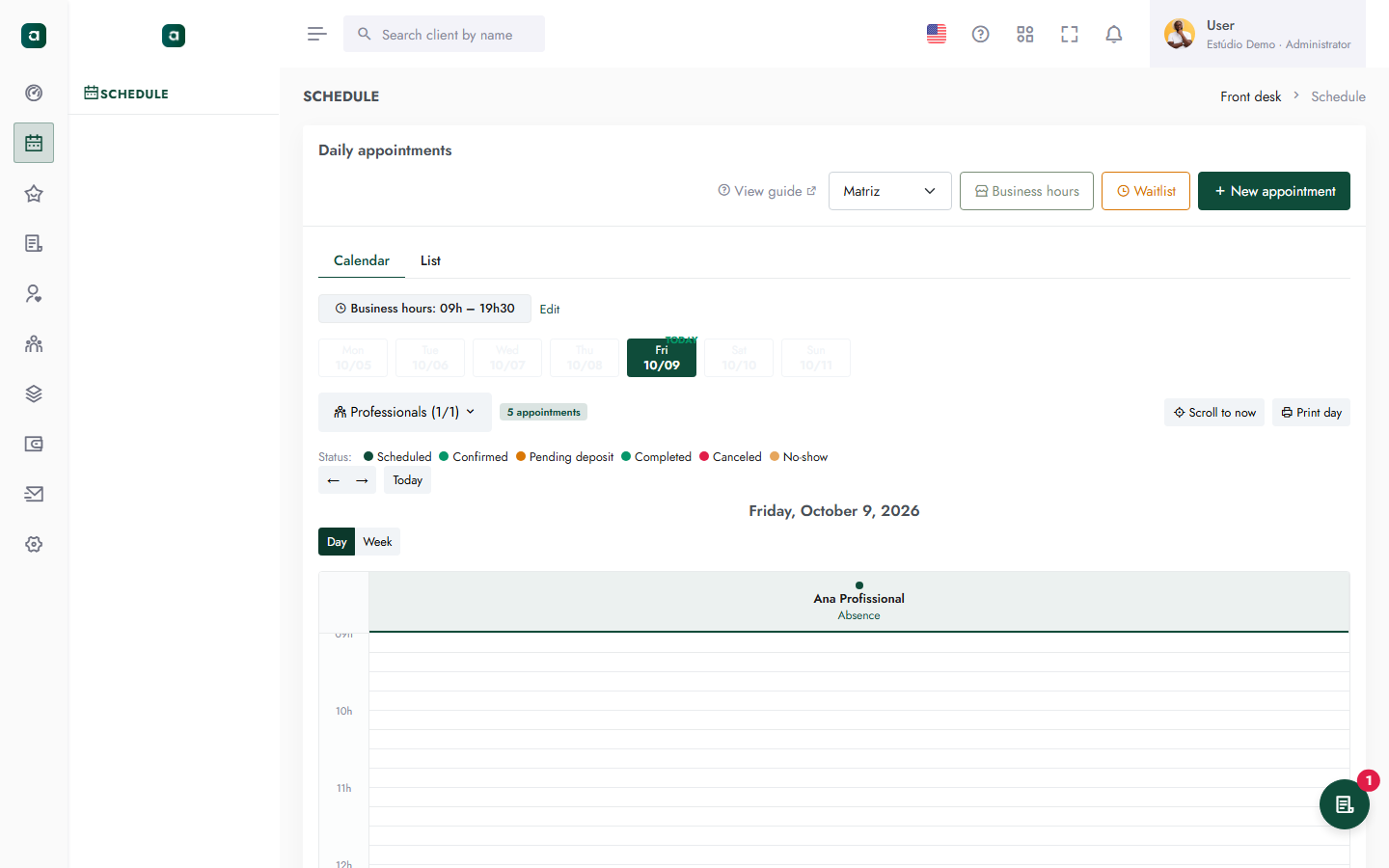Go to next day with right arrow
Viewport: 1389px width, 868px height.
tap(362, 480)
